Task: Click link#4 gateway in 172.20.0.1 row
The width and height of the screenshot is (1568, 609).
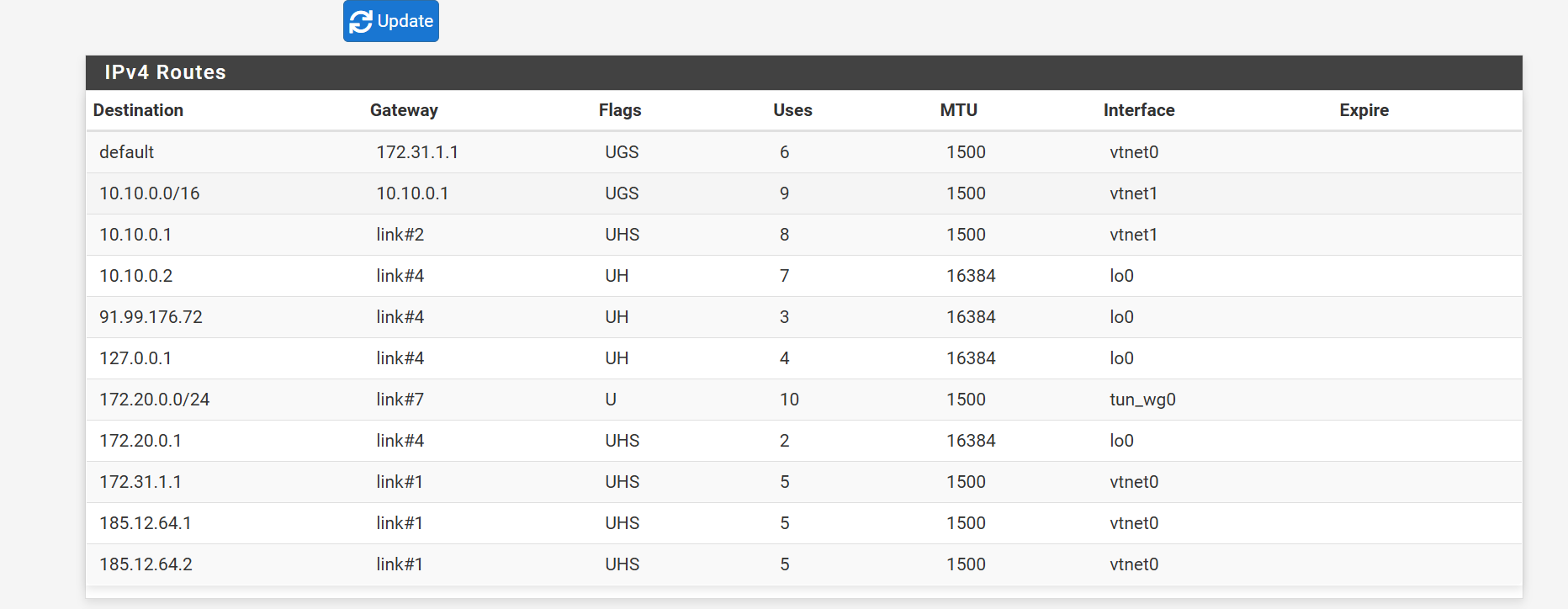Action: point(400,441)
